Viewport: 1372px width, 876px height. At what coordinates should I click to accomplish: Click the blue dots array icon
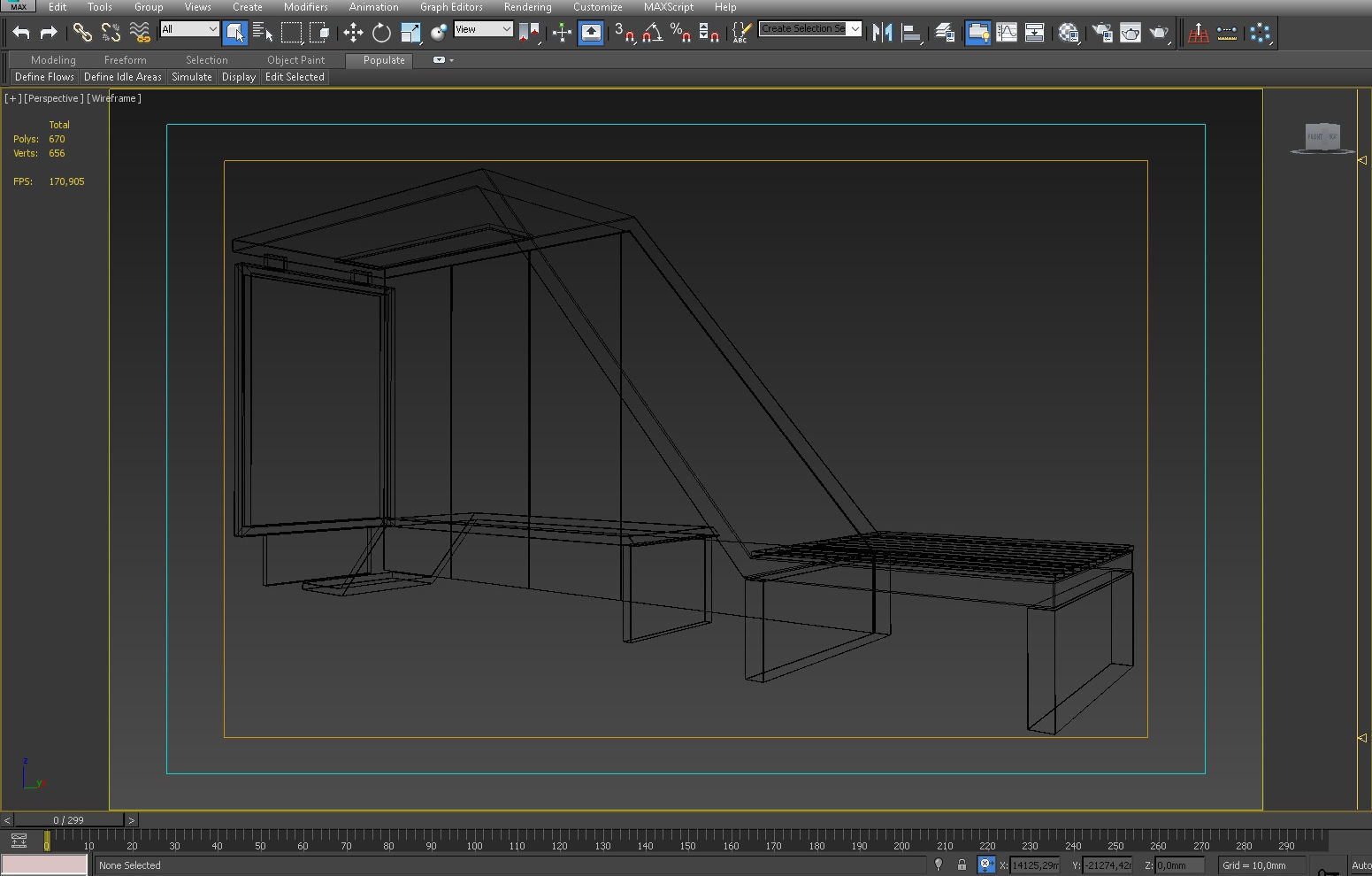coord(1261,33)
